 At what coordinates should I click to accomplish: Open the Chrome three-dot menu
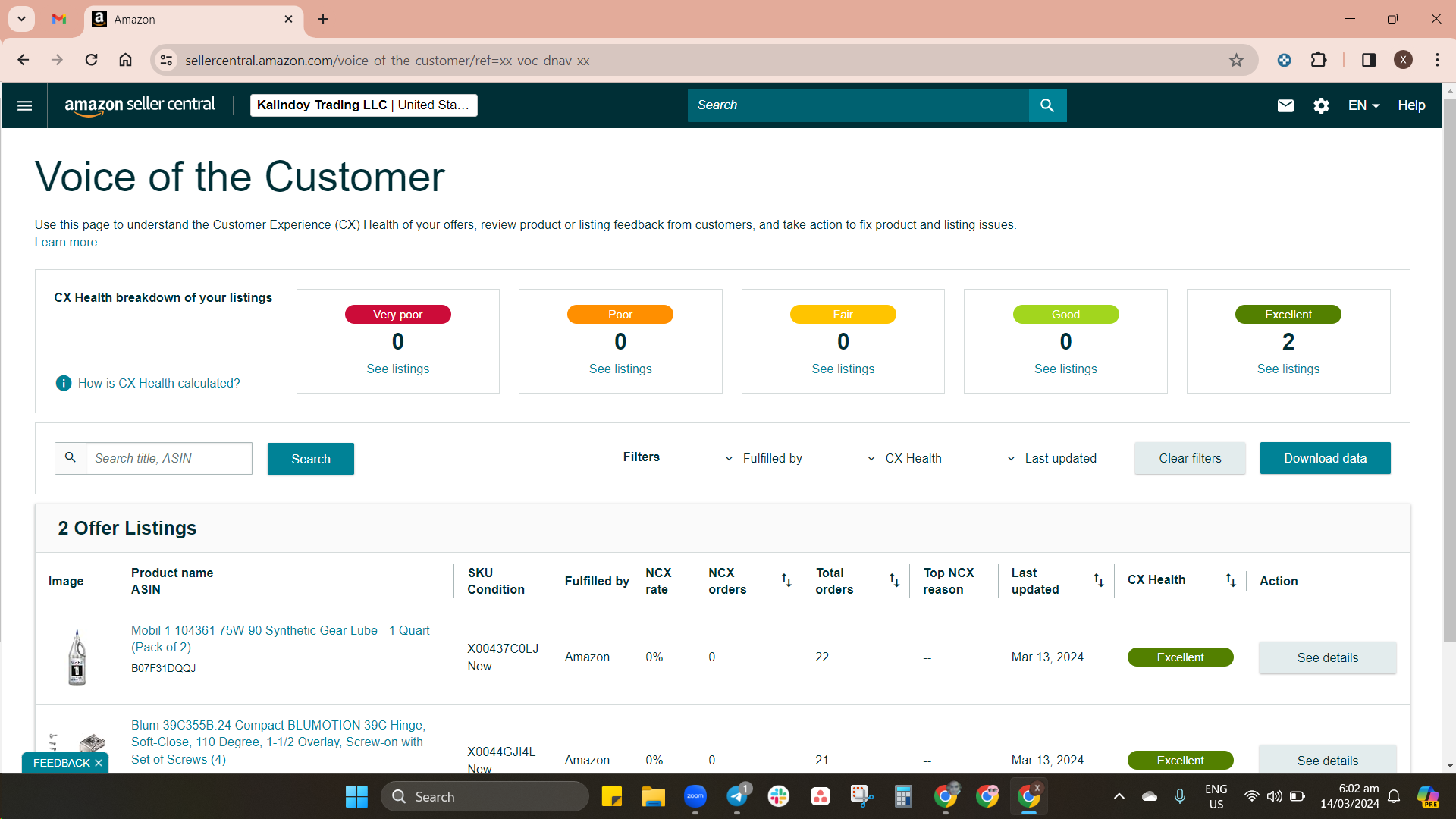[1437, 60]
